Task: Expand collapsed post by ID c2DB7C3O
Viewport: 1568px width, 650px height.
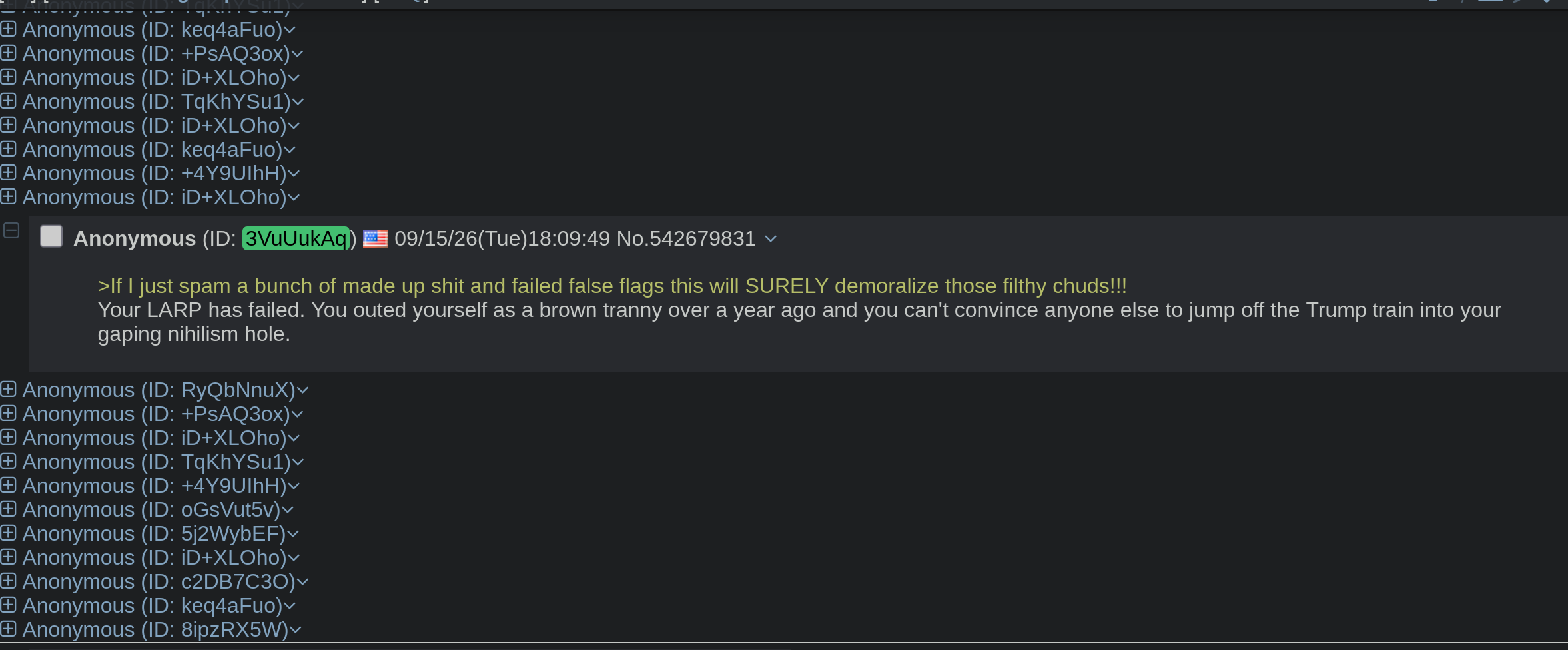Action: [8, 581]
